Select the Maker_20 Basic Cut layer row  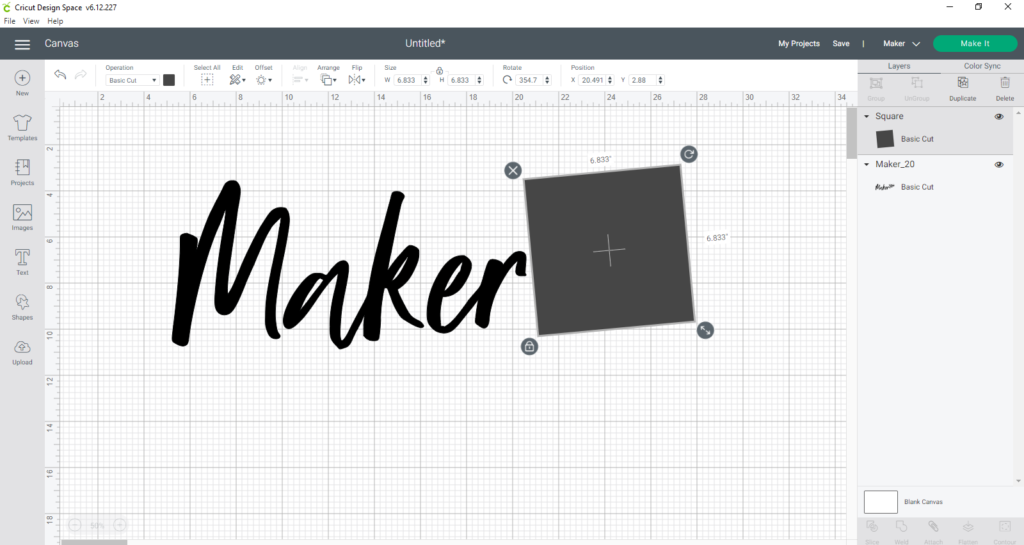(x=936, y=187)
